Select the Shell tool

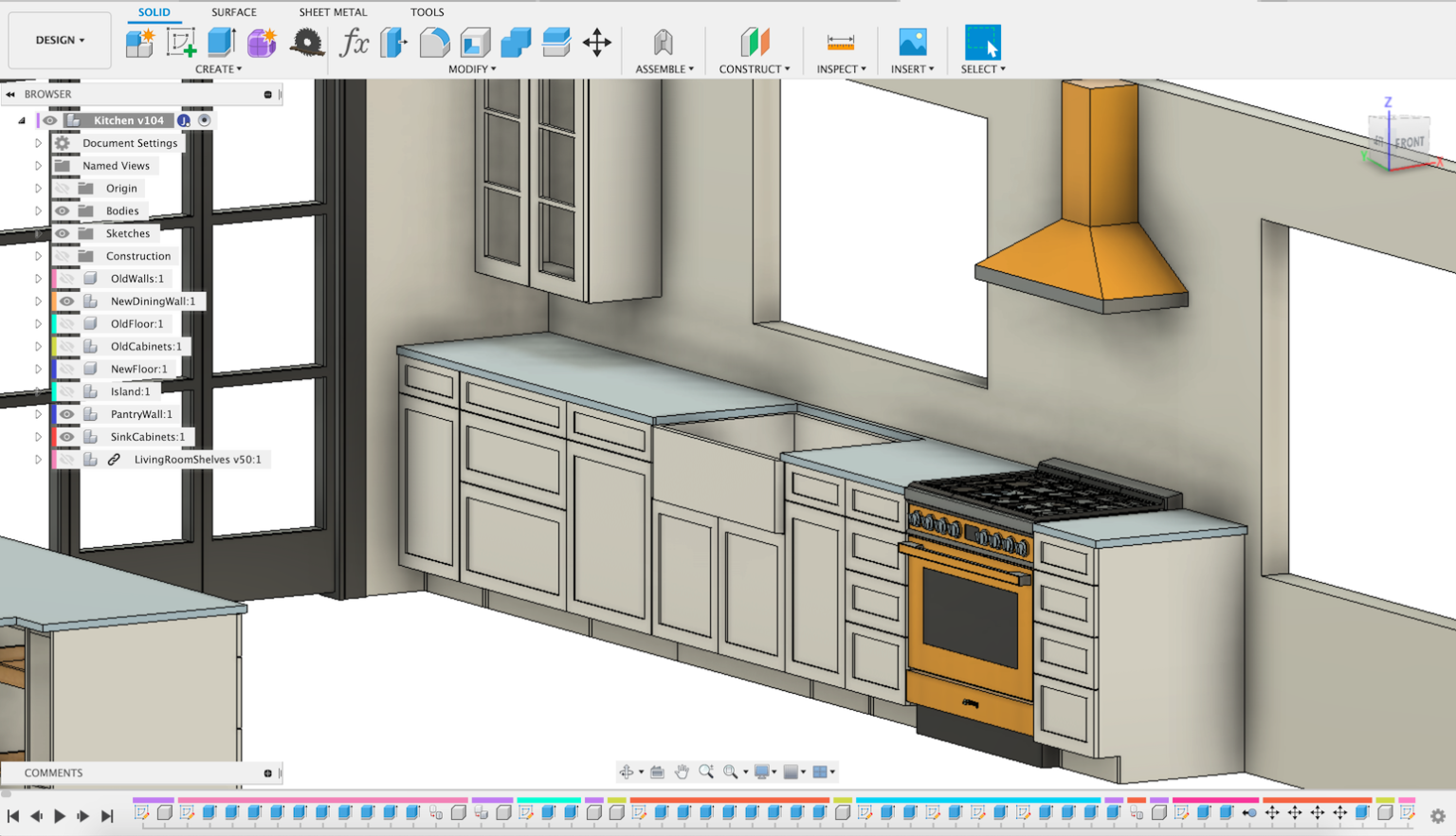[x=473, y=42]
